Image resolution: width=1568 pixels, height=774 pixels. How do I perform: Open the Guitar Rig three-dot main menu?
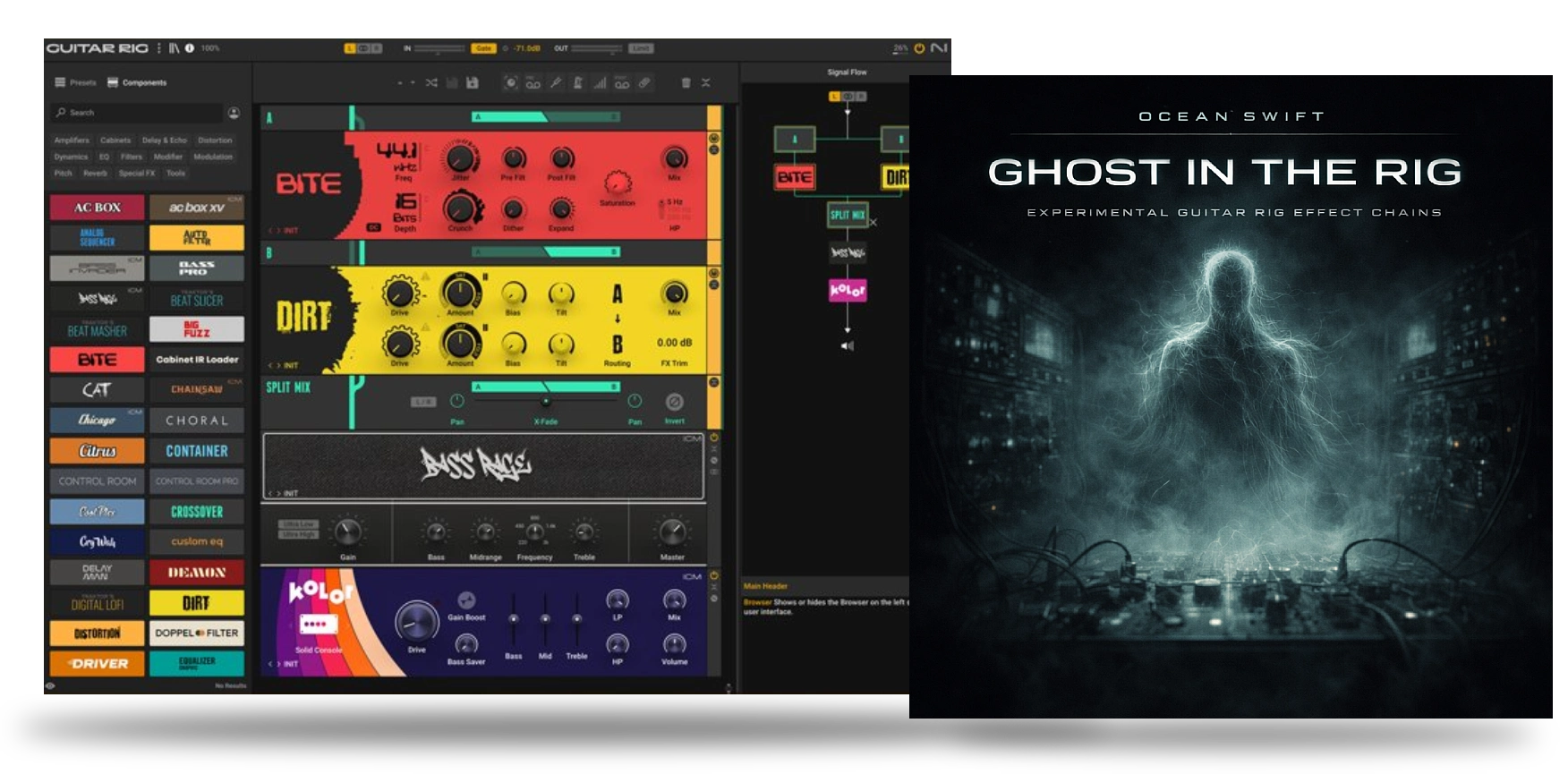click(x=159, y=48)
